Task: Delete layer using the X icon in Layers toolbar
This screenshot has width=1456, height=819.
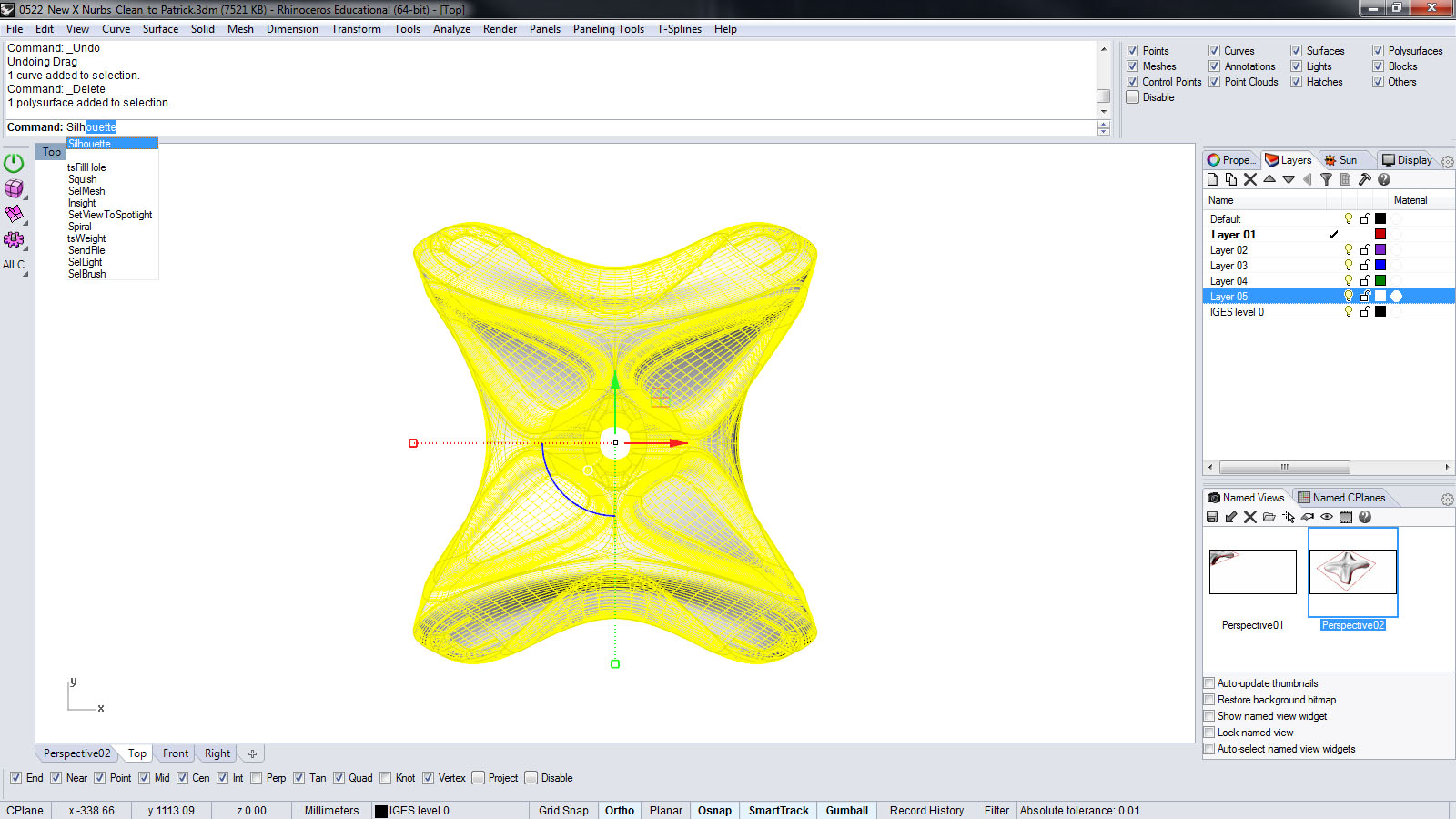Action: click(x=1250, y=179)
